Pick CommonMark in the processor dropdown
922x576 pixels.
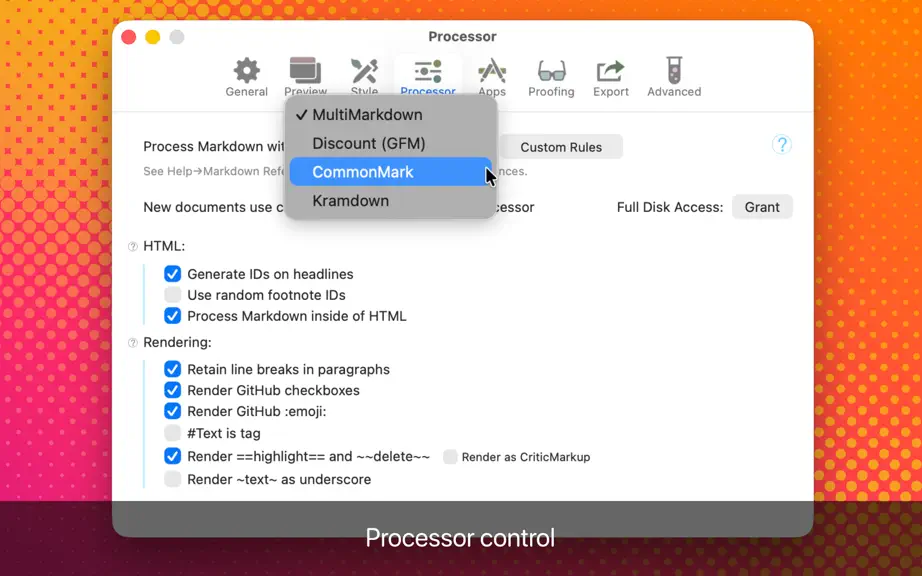(x=390, y=172)
